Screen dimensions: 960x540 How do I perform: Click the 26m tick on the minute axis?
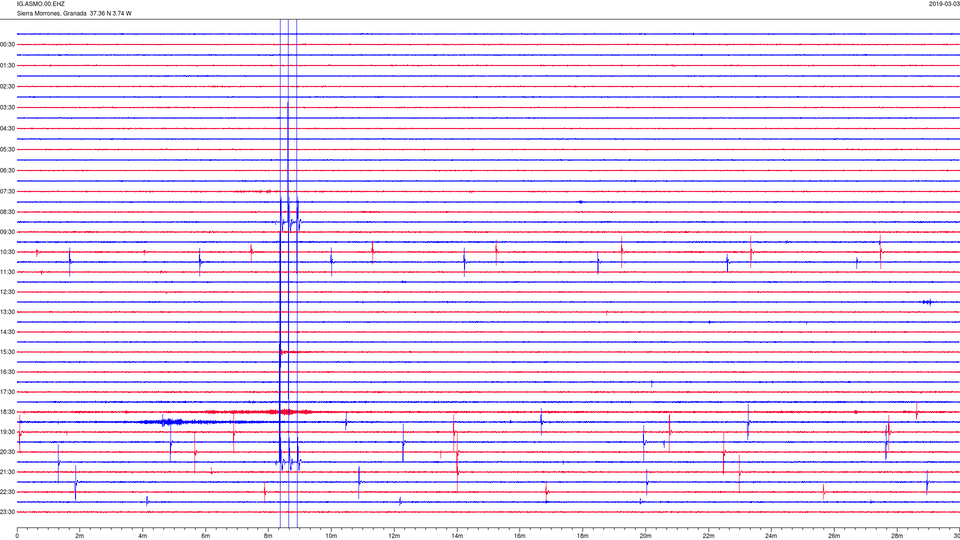pyautogui.click(x=834, y=536)
